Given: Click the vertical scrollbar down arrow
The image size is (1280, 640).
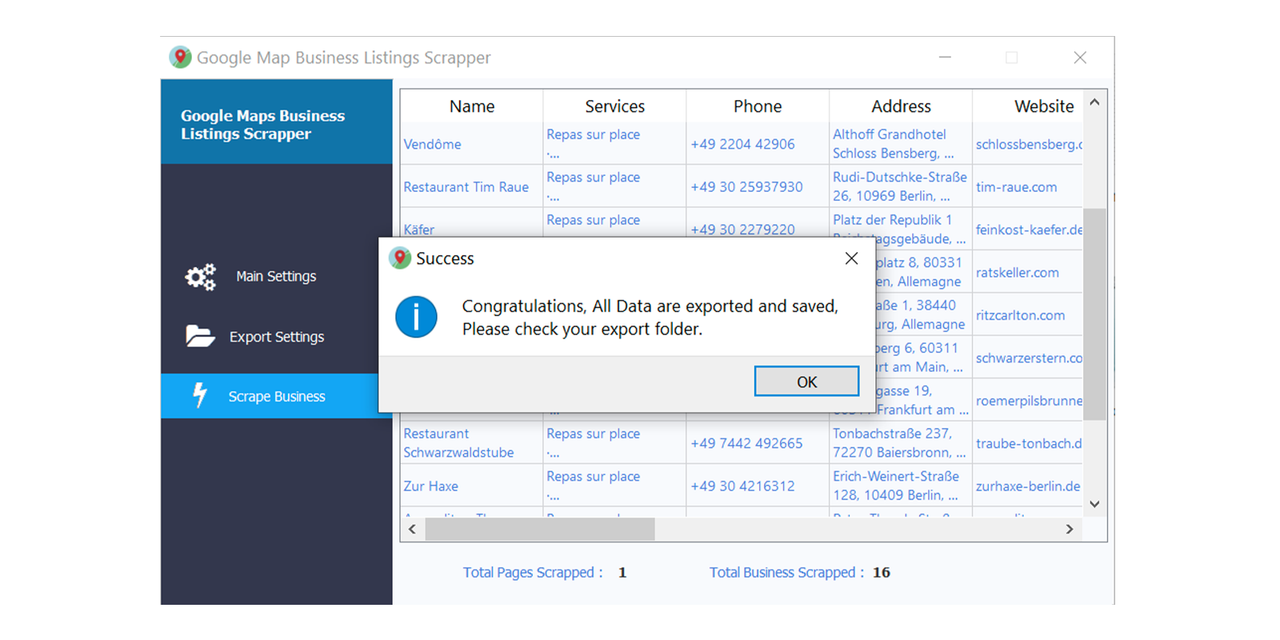Looking at the screenshot, I should click(x=1094, y=504).
